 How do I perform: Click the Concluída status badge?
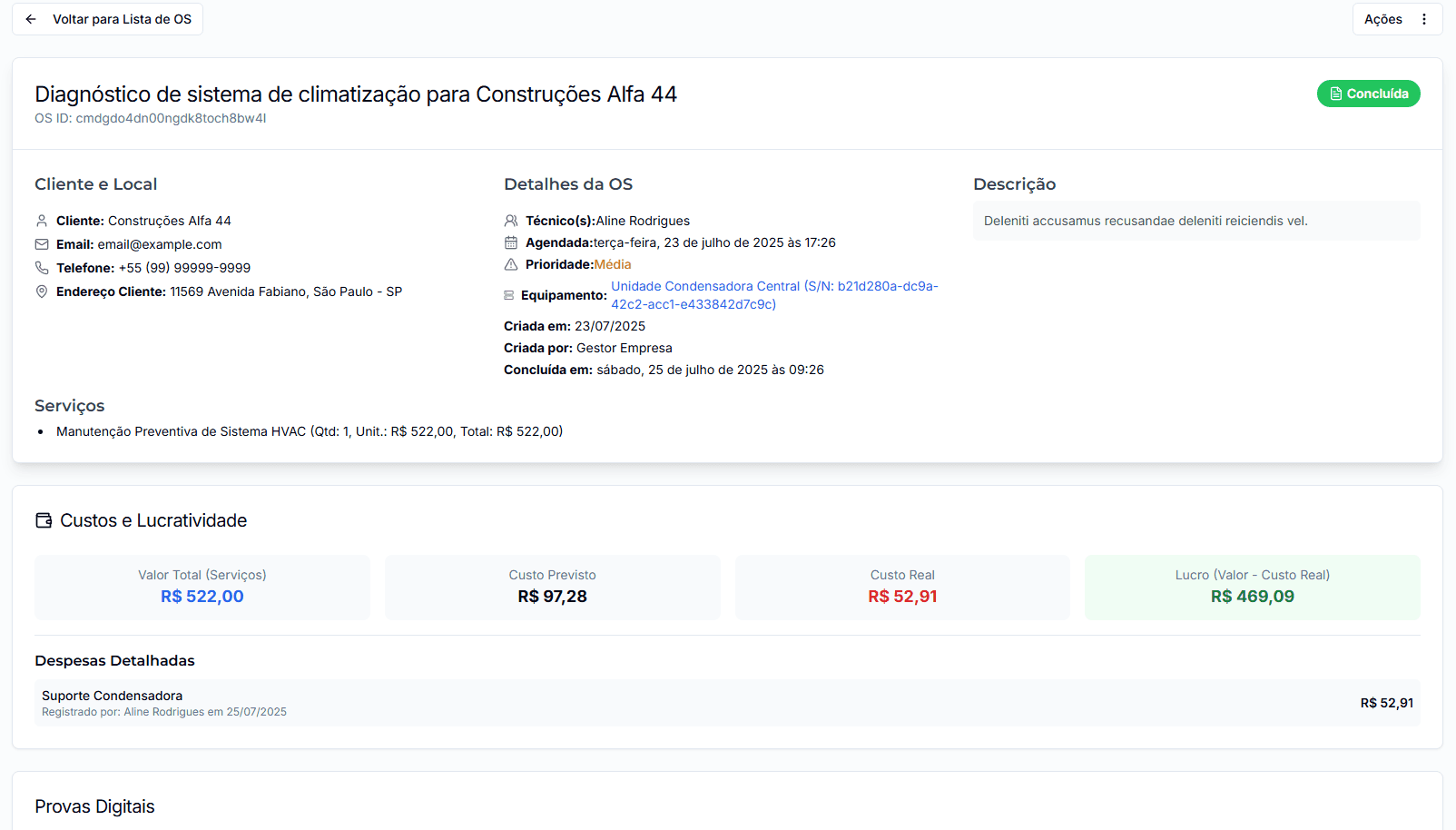(x=1368, y=94)
